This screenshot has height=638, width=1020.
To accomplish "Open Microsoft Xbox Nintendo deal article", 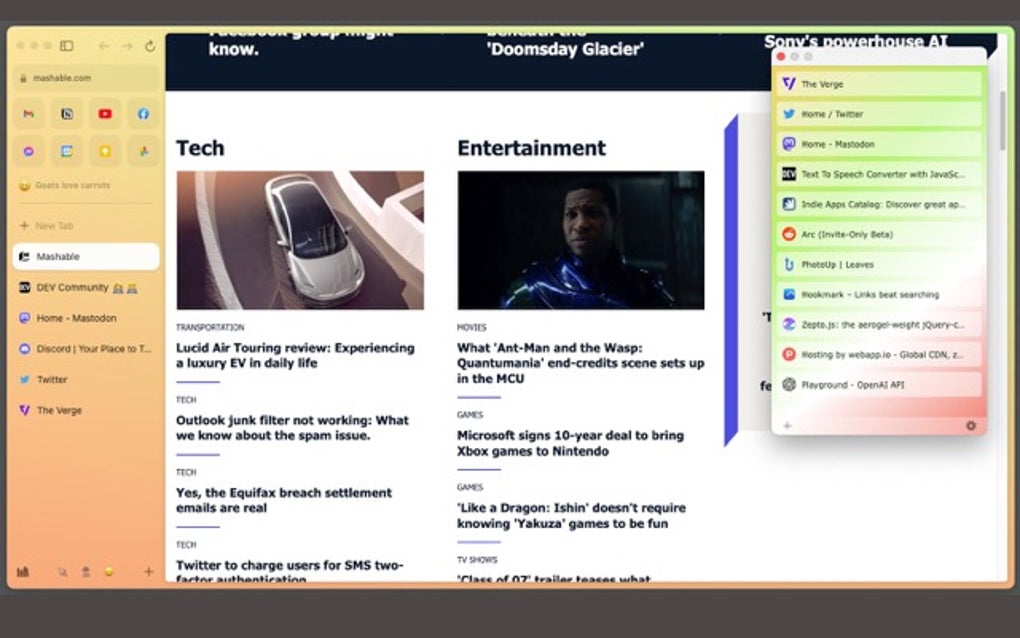I will click(570, 443).
